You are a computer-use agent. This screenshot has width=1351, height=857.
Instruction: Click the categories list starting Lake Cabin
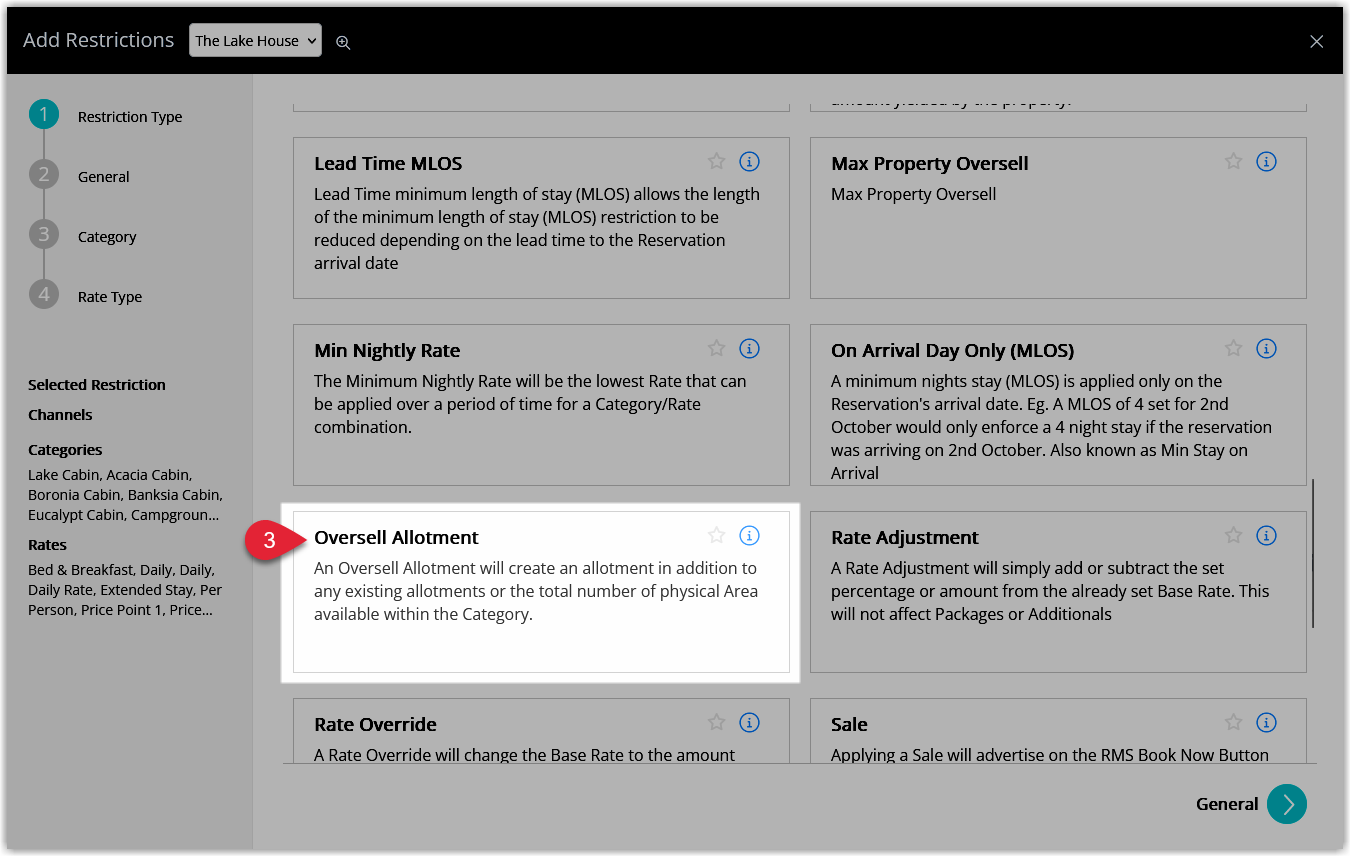(x=125, y=495)
